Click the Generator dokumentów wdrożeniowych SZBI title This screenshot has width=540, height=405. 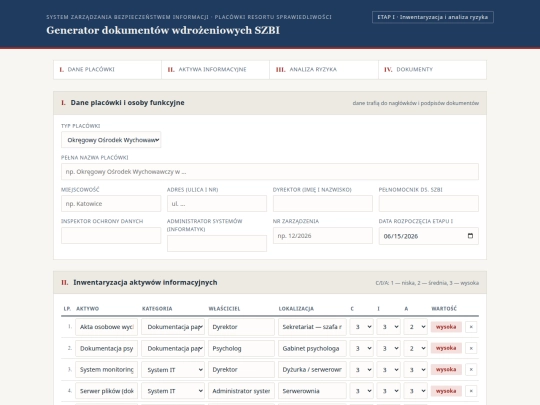pos(163,30)
